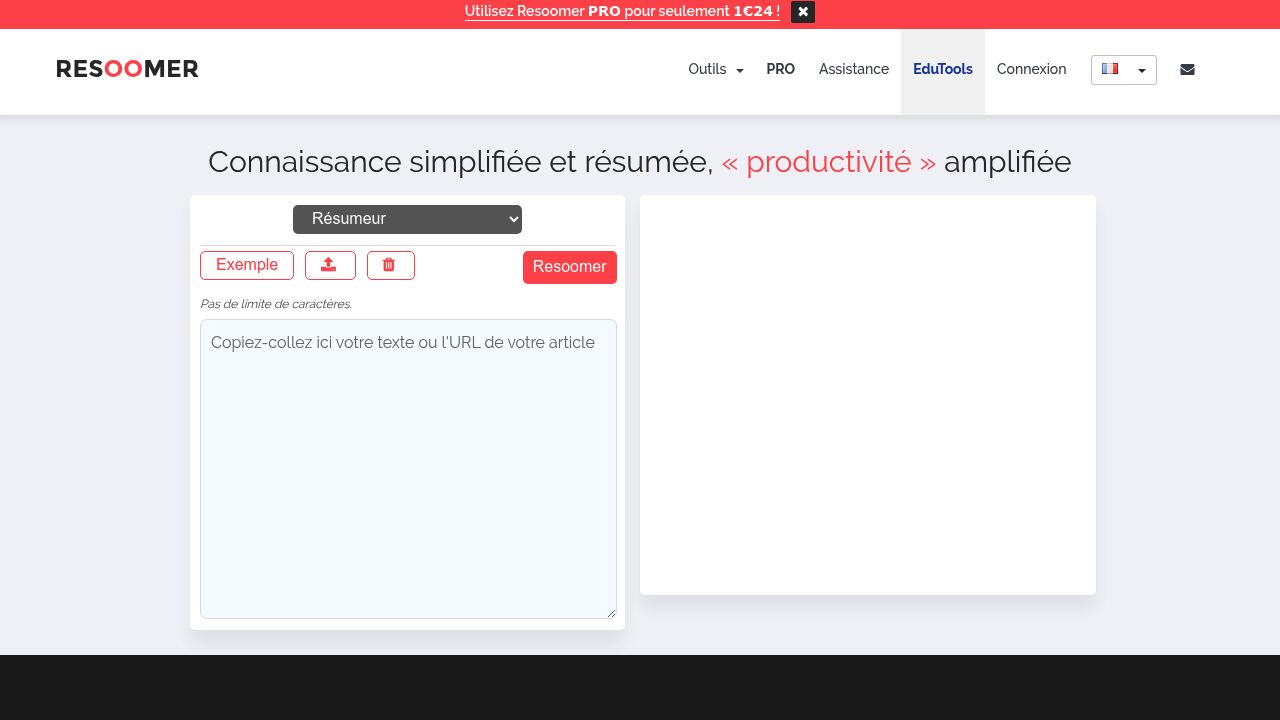Expand the Résumeur mode dropdown
The height and width of the screenshot is (720, 1280).
tap(407, 219)
